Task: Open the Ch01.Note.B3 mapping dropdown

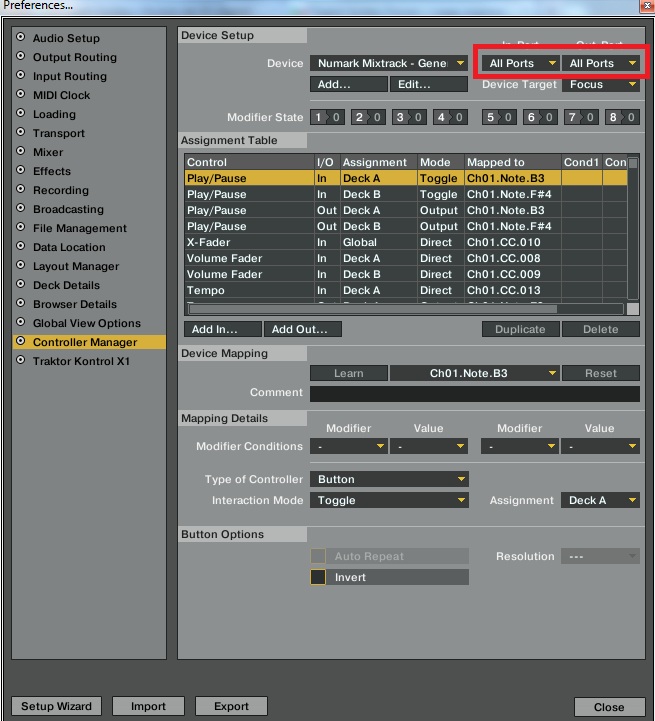Action: 475,373
